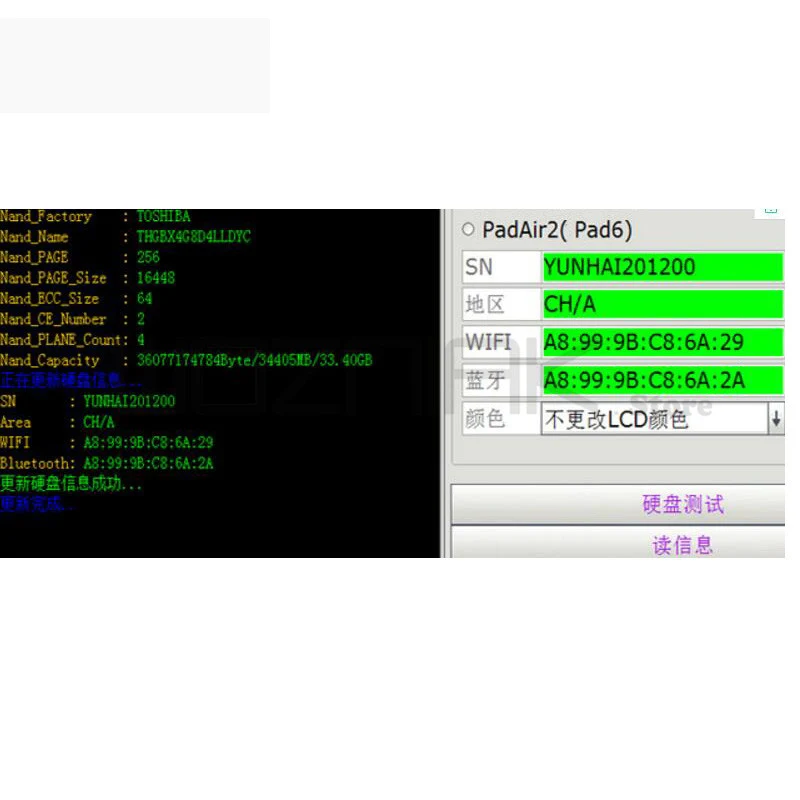Click the 颜色 label in the form
Image resolution: width=800 pixels, height=800 pixels.
(485, 419)
